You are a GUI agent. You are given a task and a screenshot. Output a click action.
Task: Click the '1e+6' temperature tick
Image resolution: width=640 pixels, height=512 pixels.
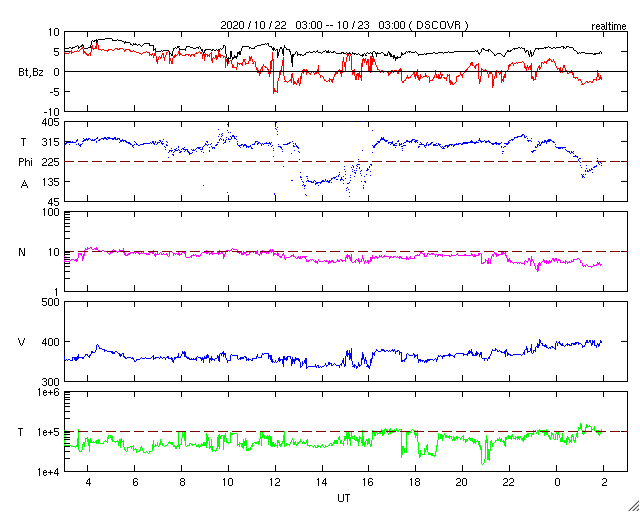[50, 392]
